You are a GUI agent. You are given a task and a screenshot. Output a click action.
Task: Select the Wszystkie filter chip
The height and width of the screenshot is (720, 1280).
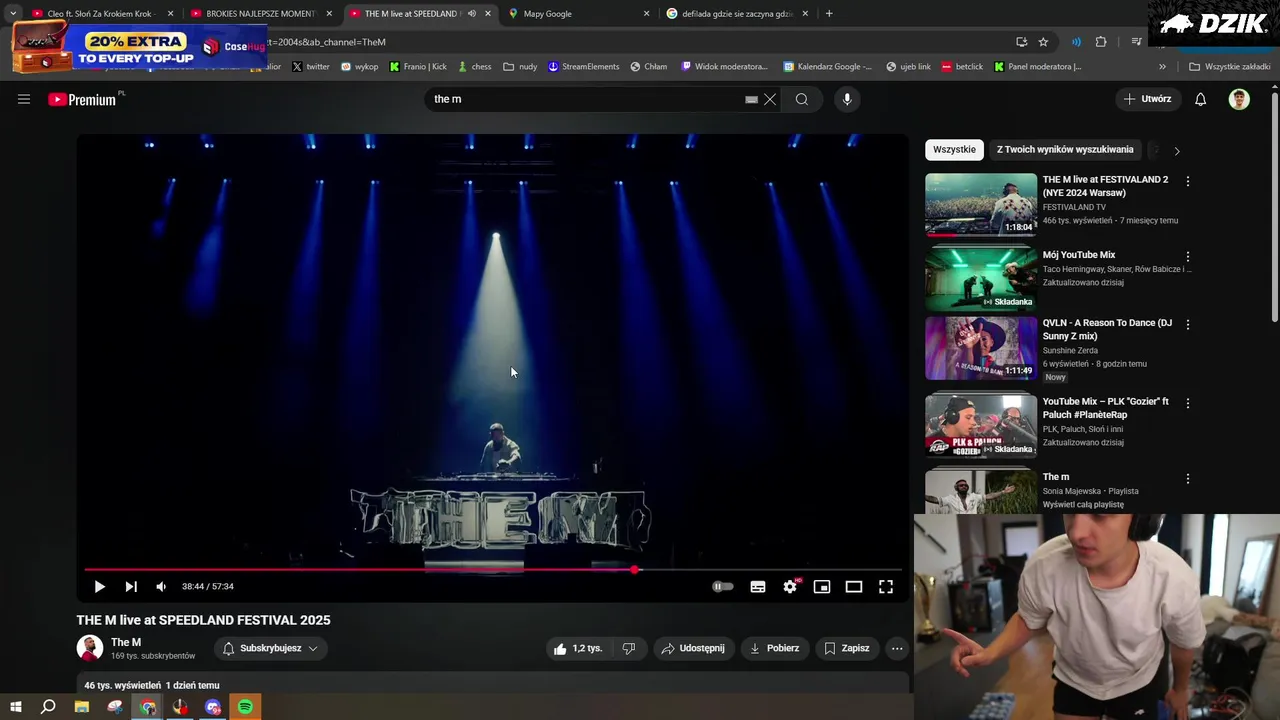click(954, 150)
